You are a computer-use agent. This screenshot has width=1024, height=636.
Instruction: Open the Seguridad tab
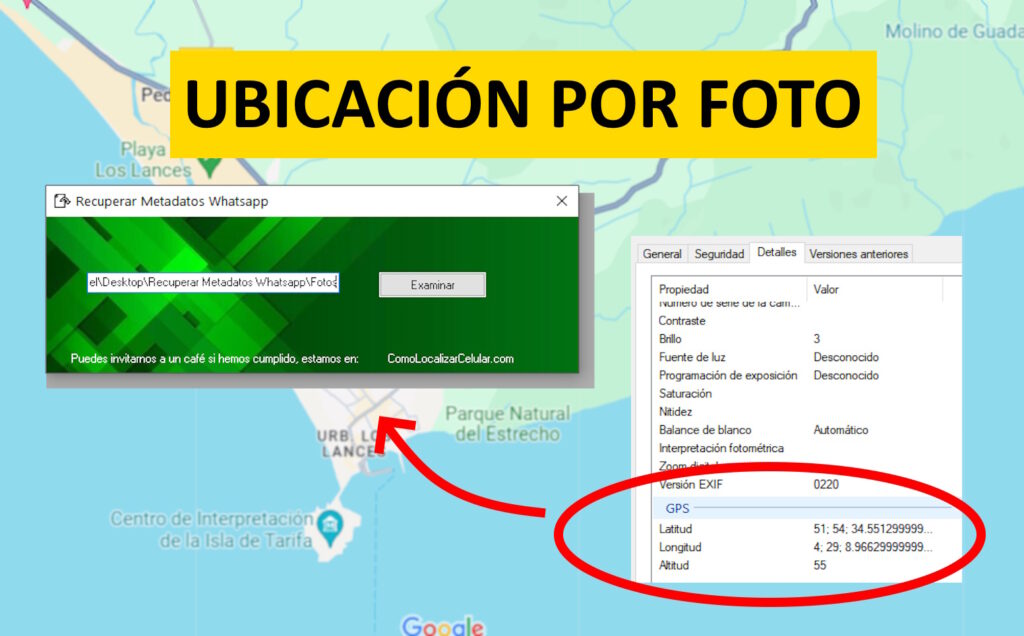point(720,254)
